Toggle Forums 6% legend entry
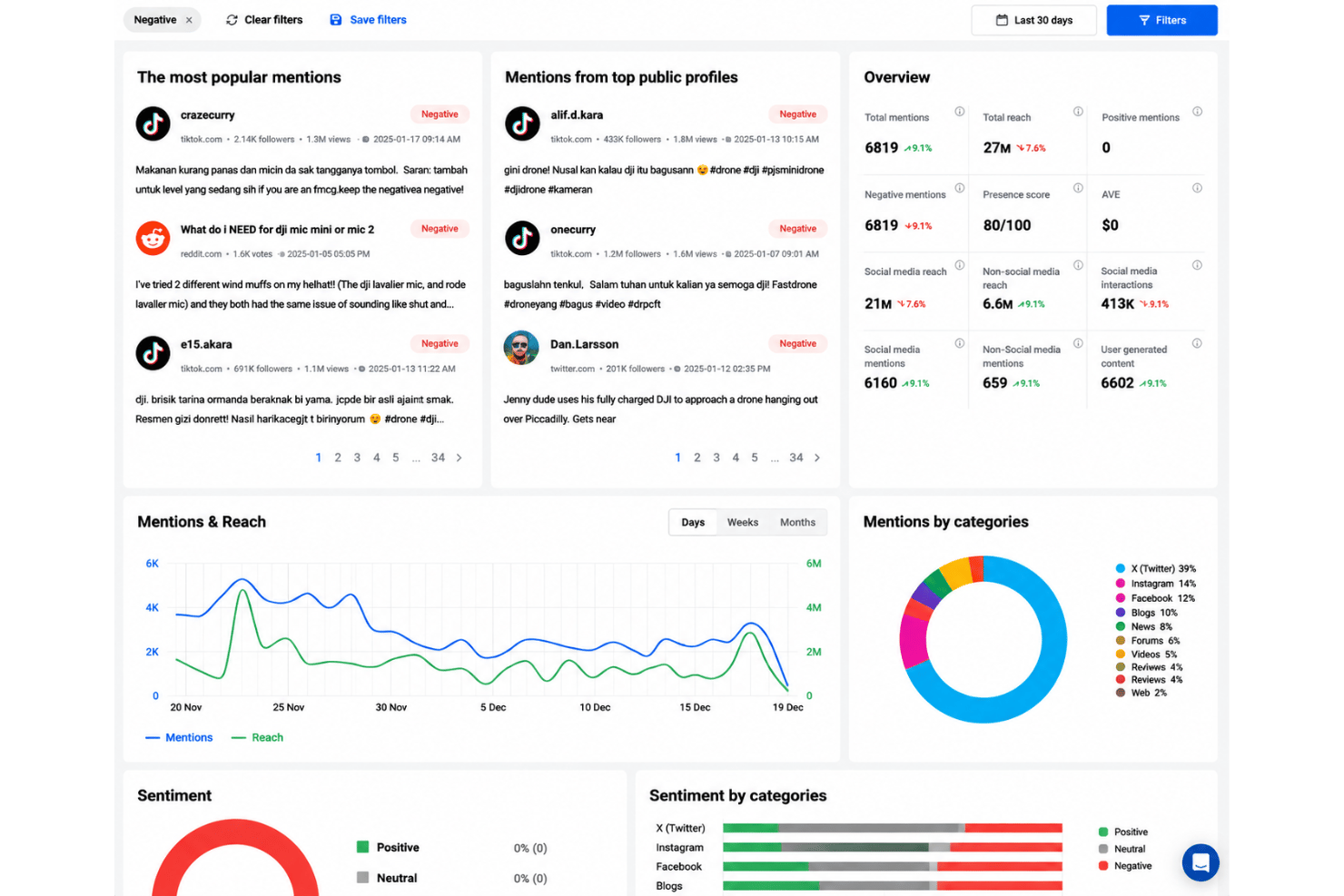 click(x=1148, y=641)
